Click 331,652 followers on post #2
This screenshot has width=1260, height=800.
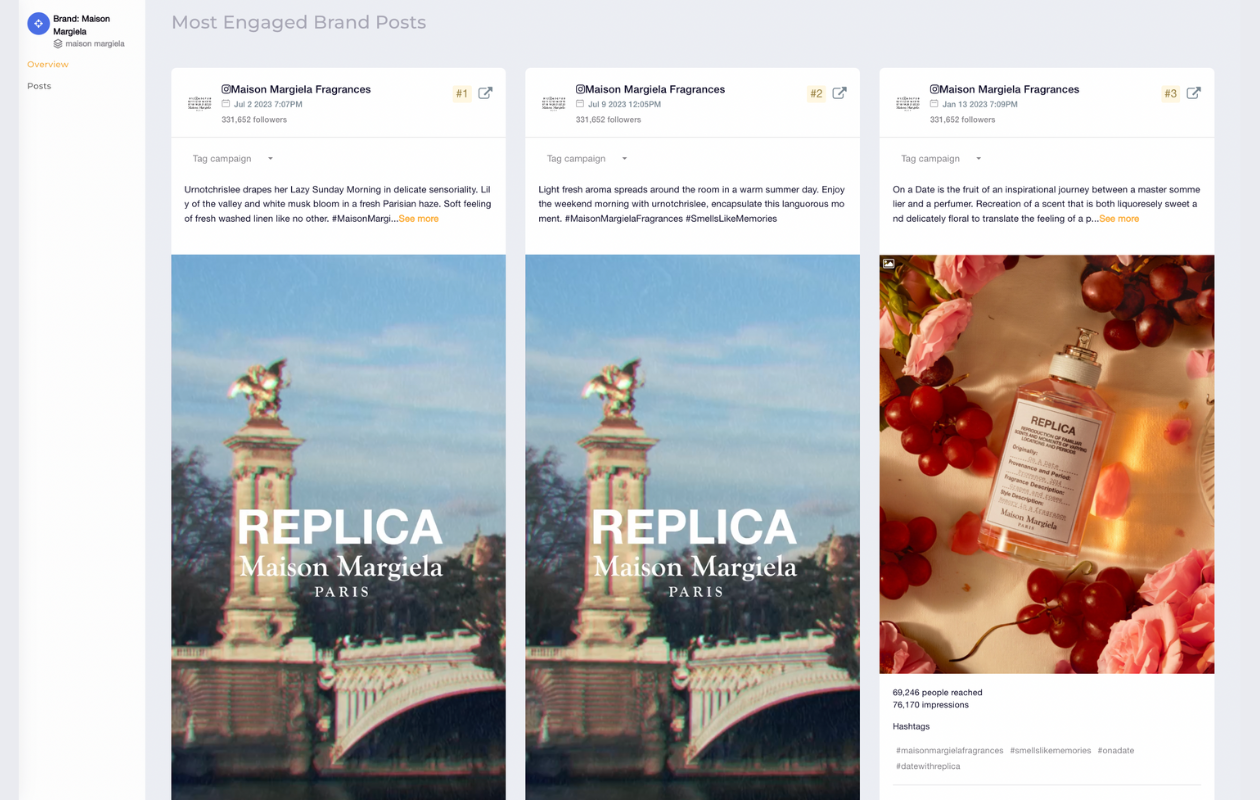pos(608,120)
